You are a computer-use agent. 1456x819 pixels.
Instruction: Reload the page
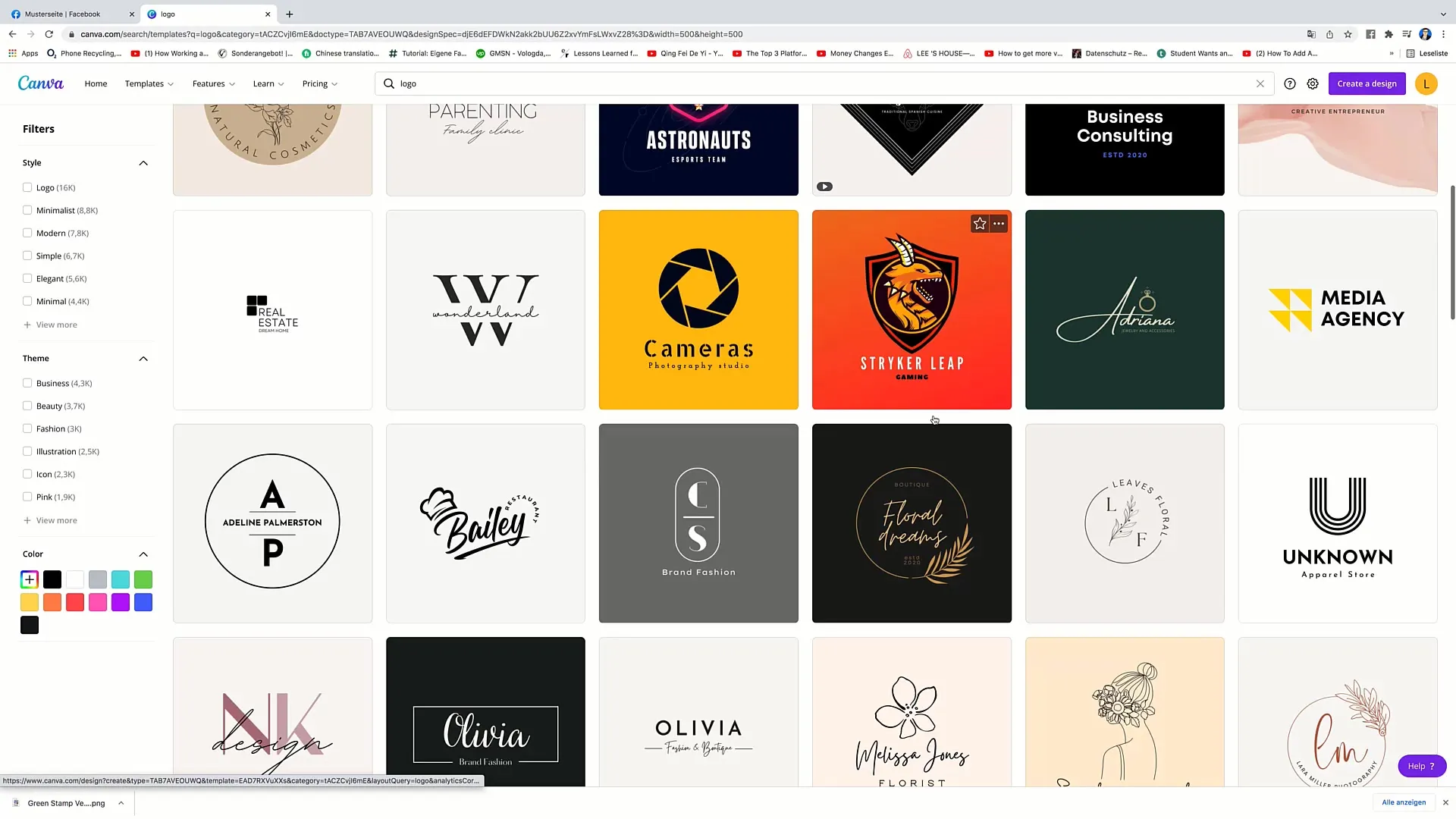pos(49,34)
